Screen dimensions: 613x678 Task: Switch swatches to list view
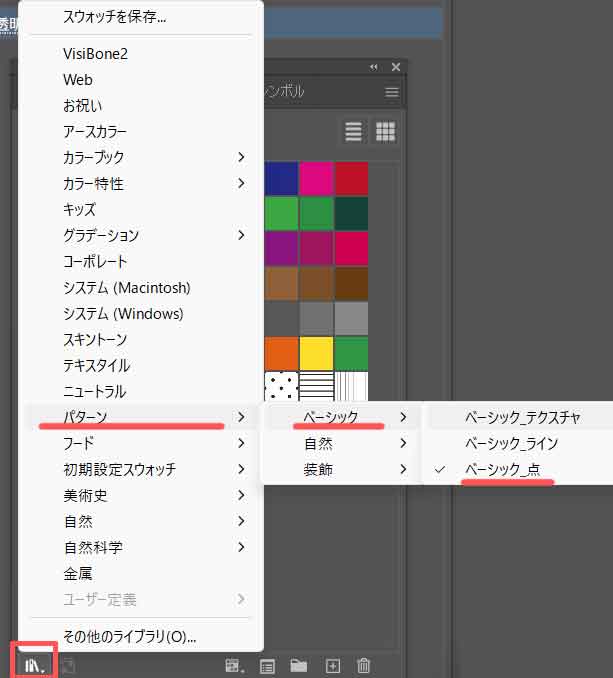pos(353,131)
